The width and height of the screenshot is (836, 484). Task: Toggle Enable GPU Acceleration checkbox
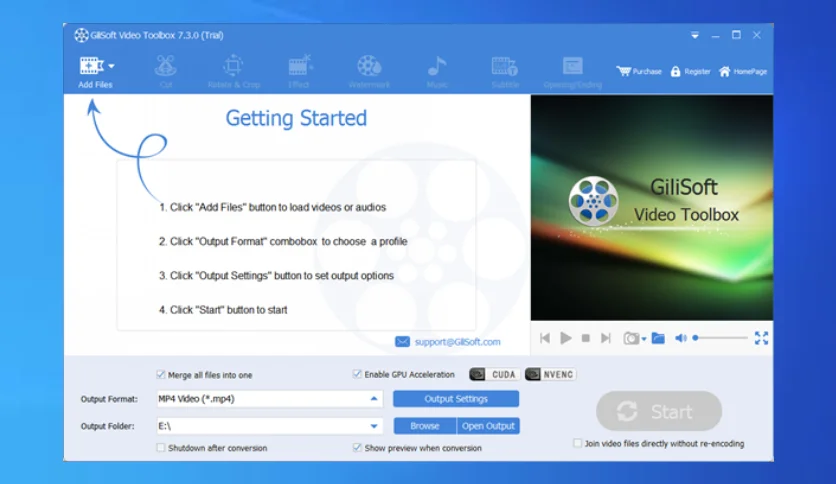(357, 374)
